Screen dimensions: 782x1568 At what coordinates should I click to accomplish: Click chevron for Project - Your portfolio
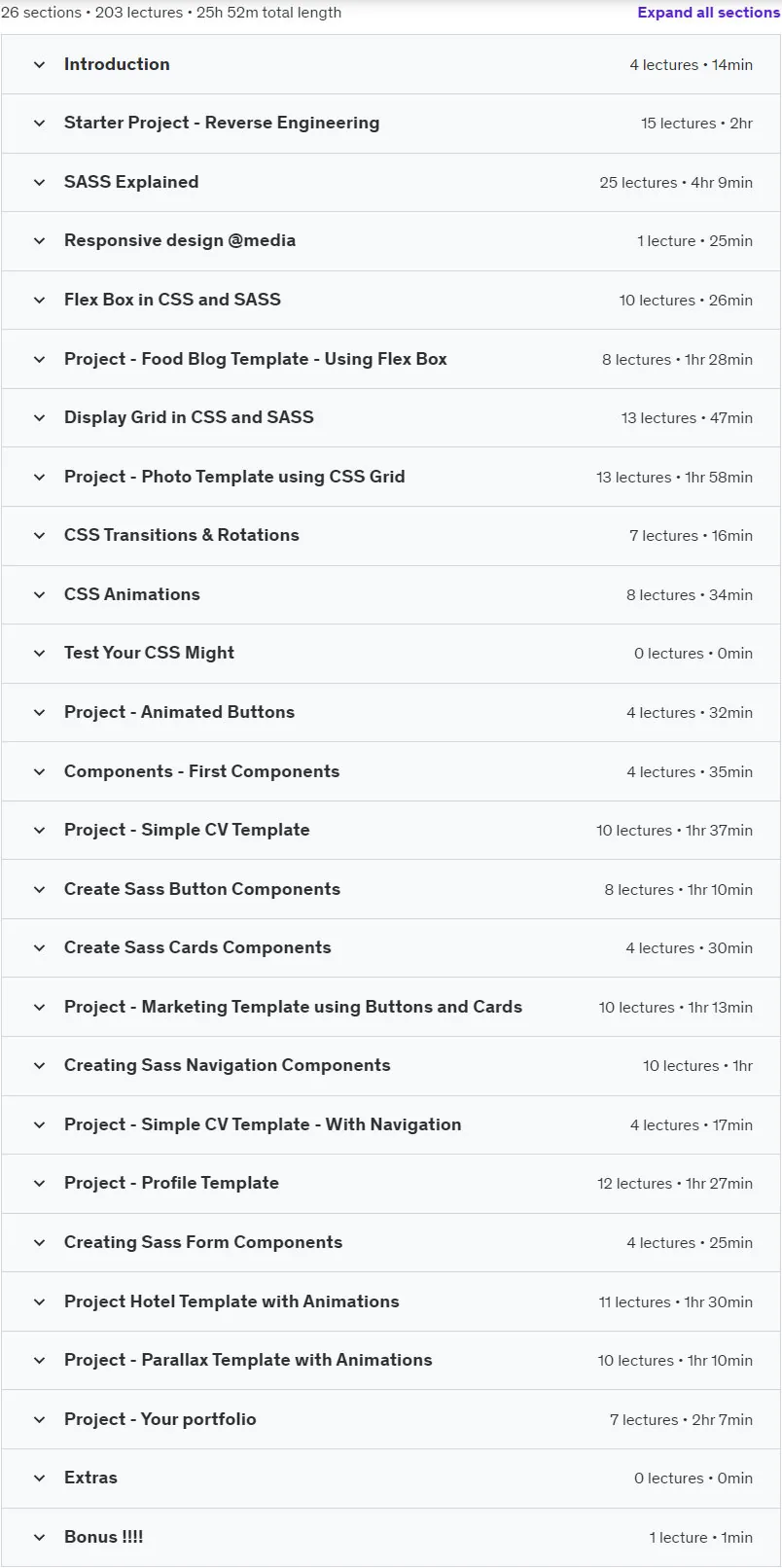[x=40, y=1420]
